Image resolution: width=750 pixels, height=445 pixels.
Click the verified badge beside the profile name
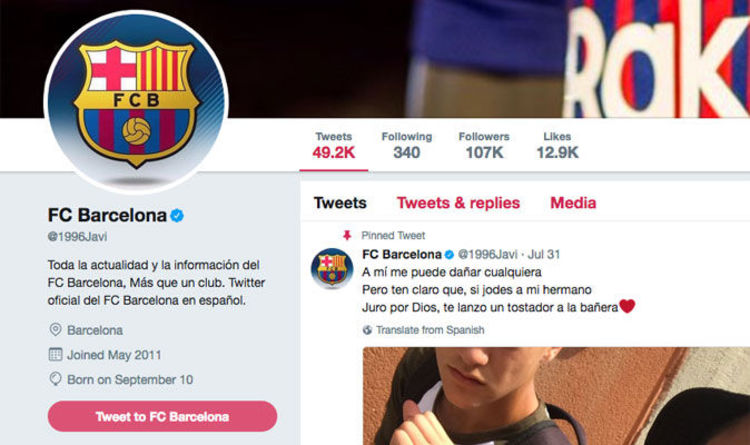click(x=176, y=215)
